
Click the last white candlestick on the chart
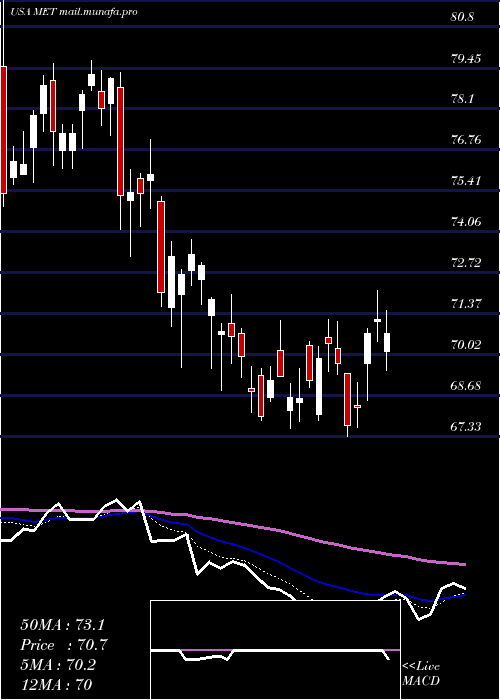click(x=387, y=342)
